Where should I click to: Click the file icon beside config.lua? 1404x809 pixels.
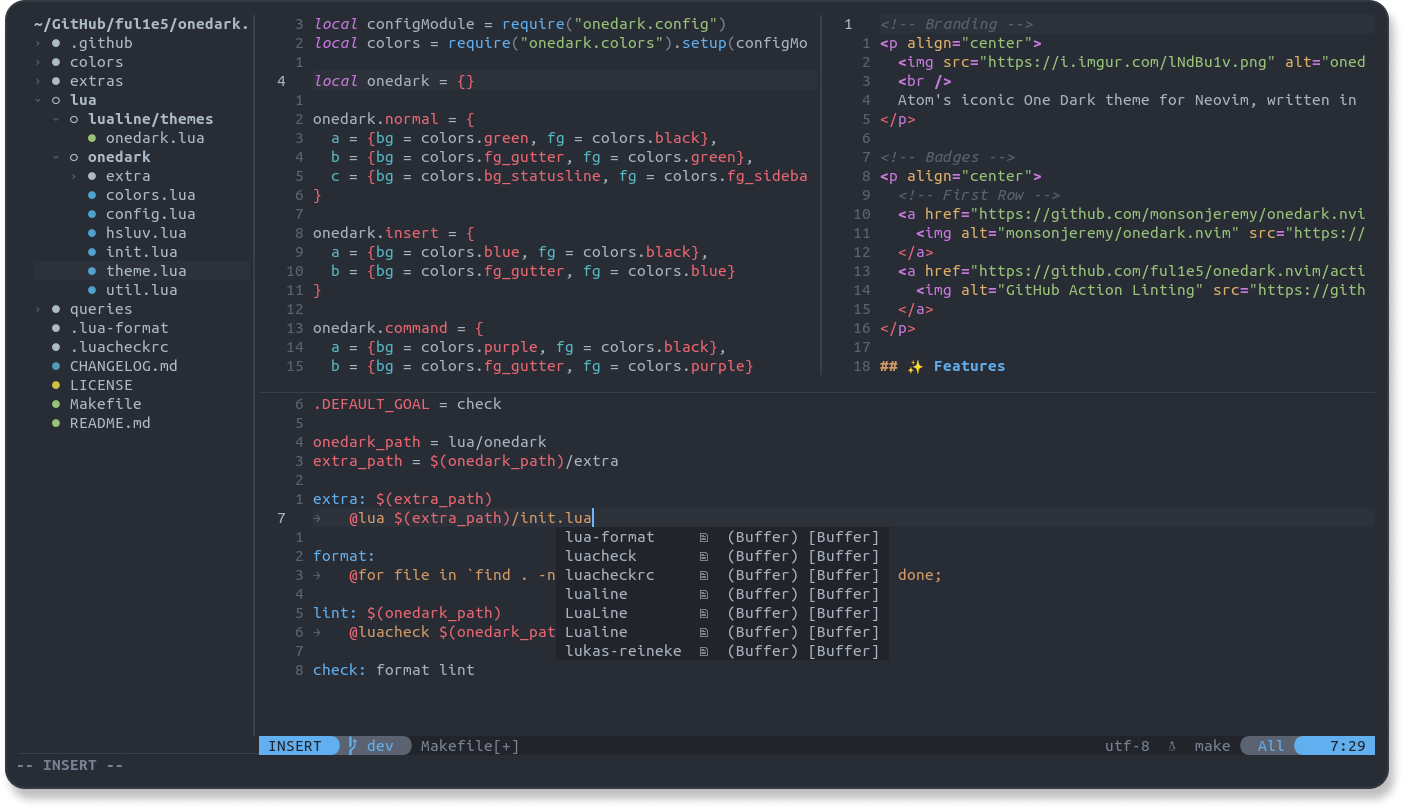pyautogui.click(x=92, y=214)
